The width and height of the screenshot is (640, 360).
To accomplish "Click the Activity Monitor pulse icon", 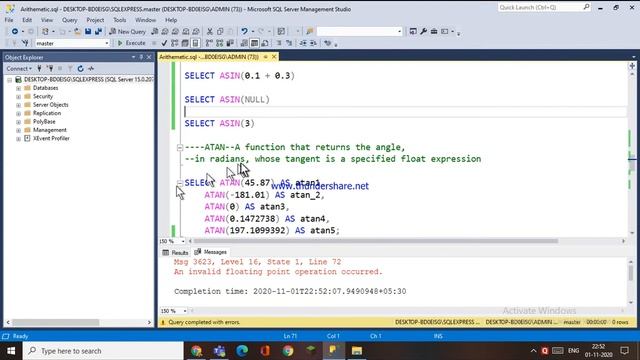I will [91, 69].
